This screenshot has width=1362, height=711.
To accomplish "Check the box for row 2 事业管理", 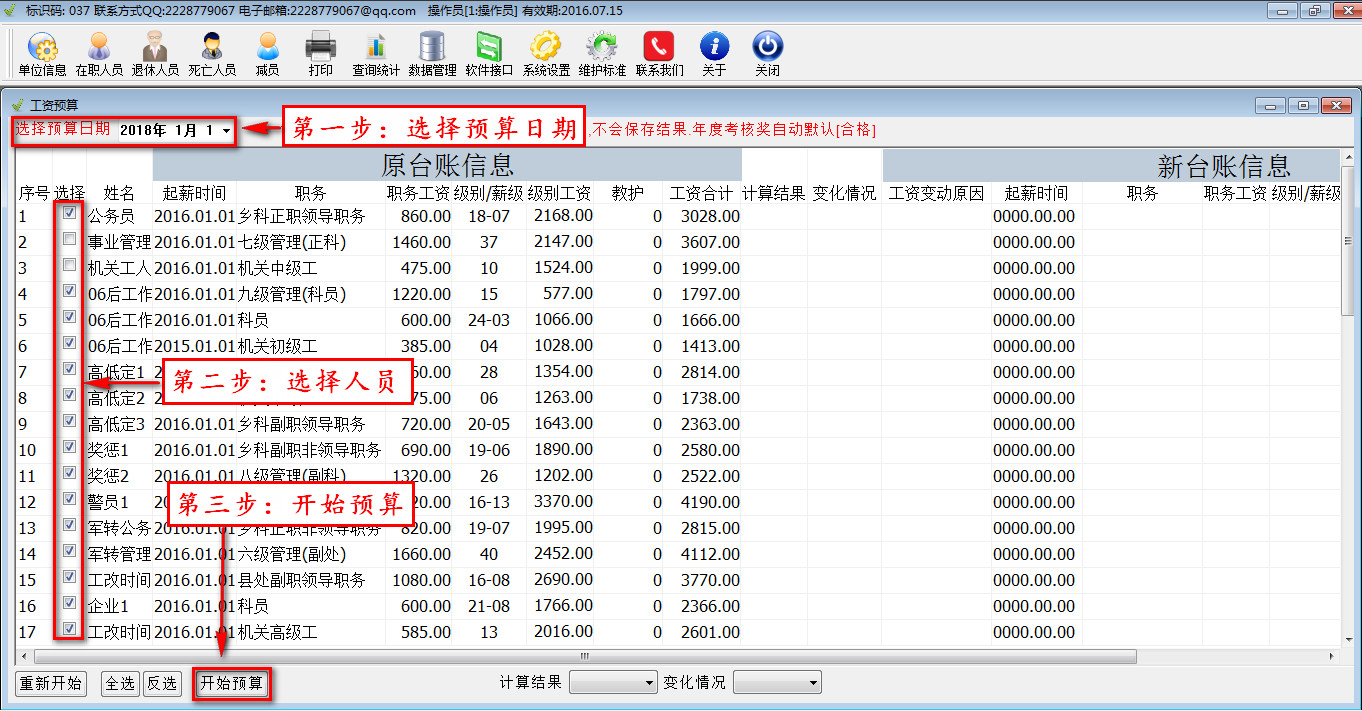I will [x=69, y=240].
